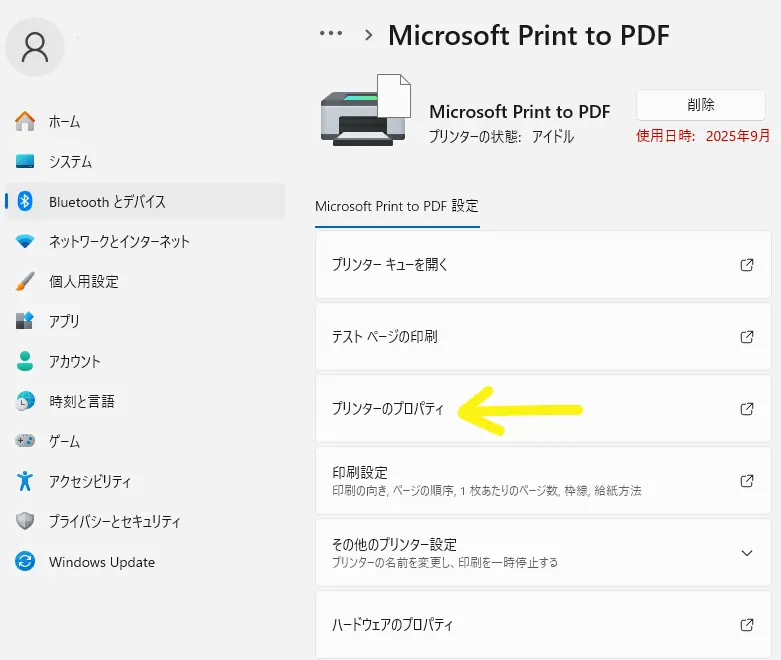Screen dimensions: 781x660
Task: Open アプリ in the sidebar
Action: click(x=64, y=322)
